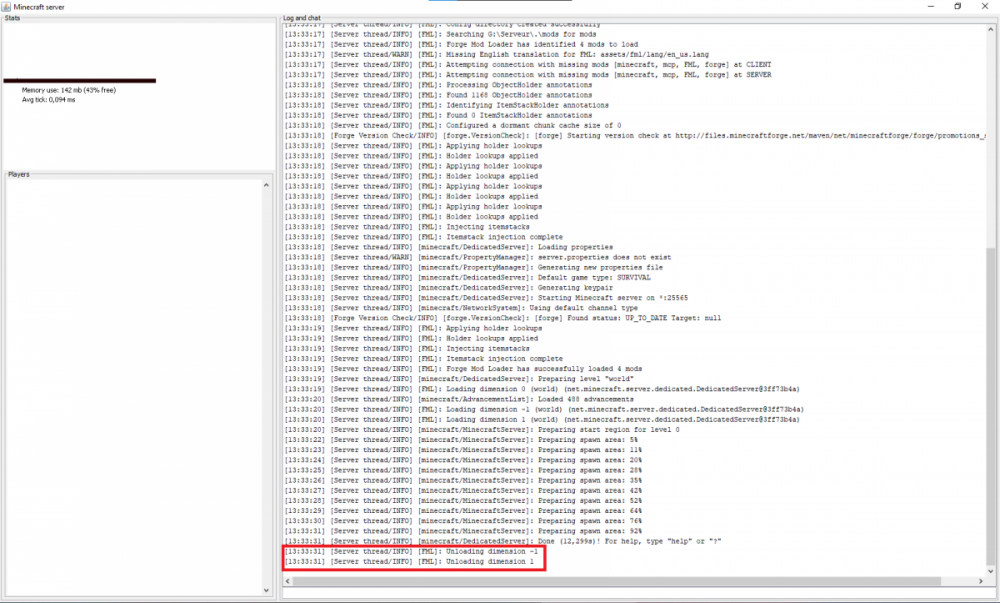Click the "Starting Minecraft server on *:25565" line
Viewport: 1000px width, 603px height.
point(486,298)
